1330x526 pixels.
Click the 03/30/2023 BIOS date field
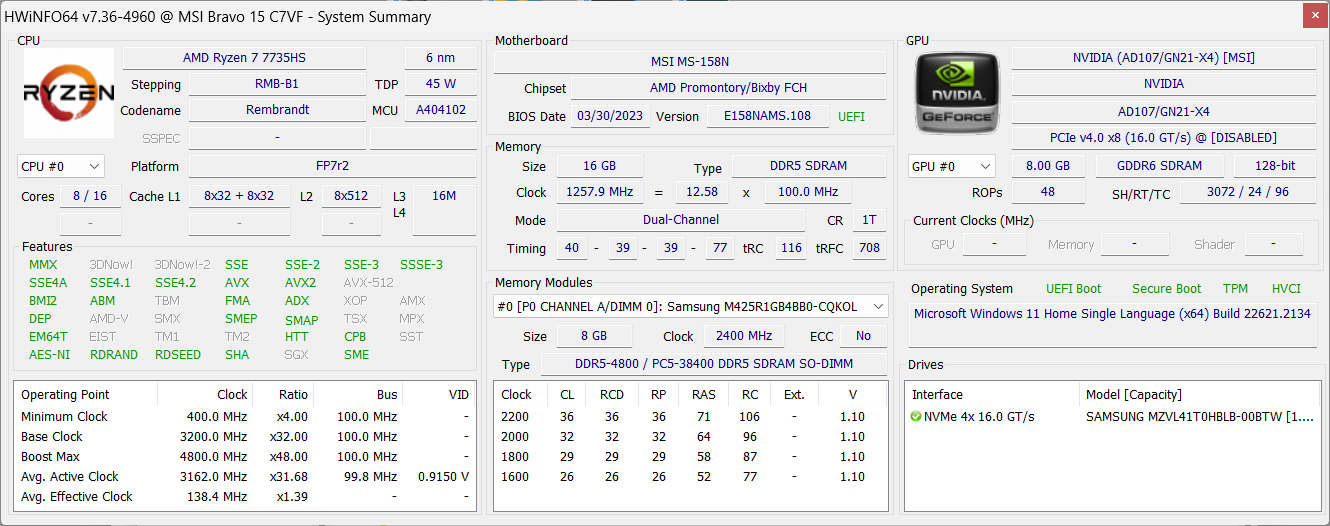(x=610, y=116)
